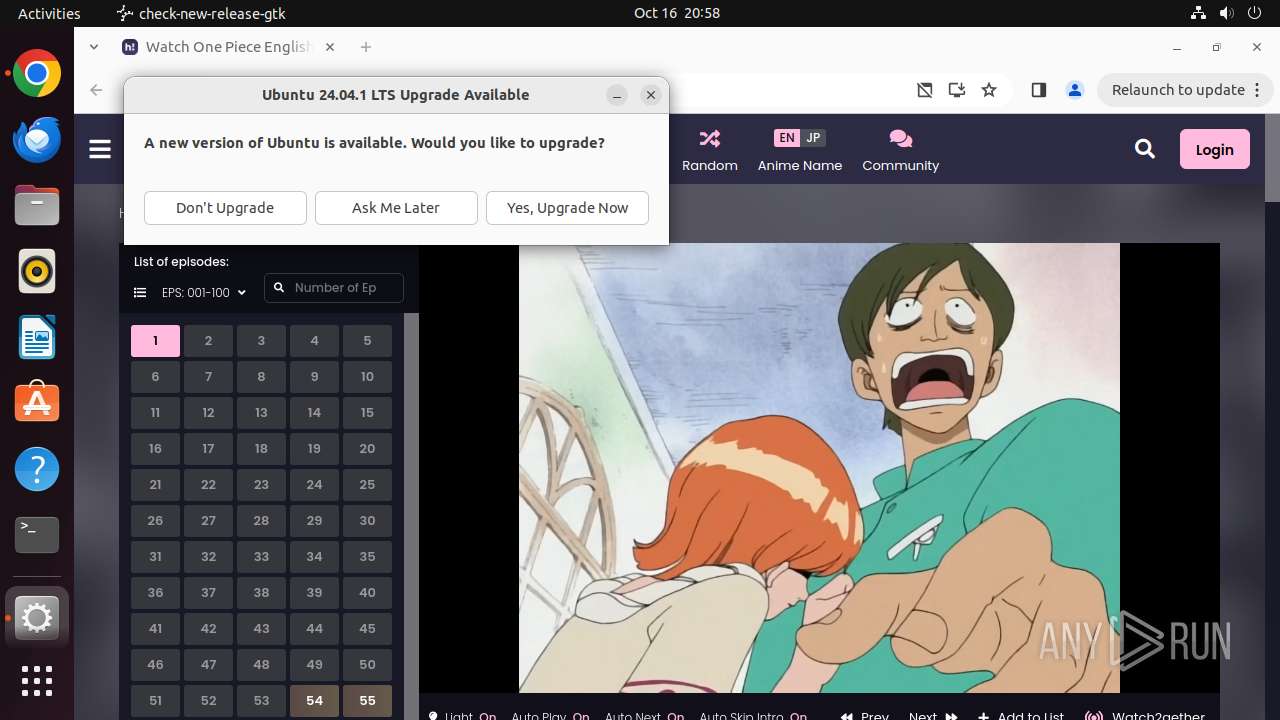
Task: Launch Google Chrome from dock
Action: coord(37,74)
